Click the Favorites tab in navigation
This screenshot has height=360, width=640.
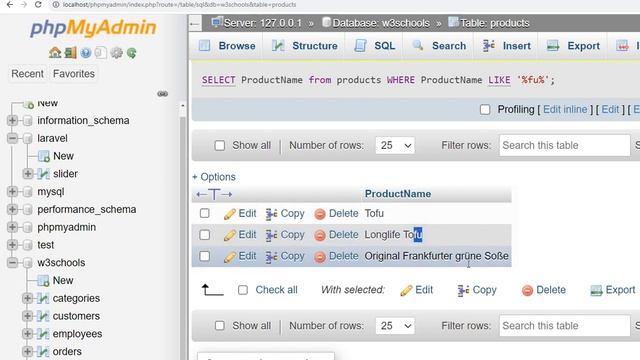(74, 74)
